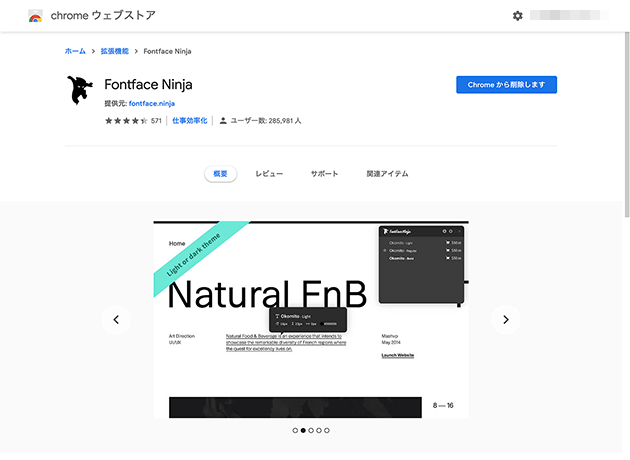Click the Natural FnB screenshot preview

tap(311, 319)
